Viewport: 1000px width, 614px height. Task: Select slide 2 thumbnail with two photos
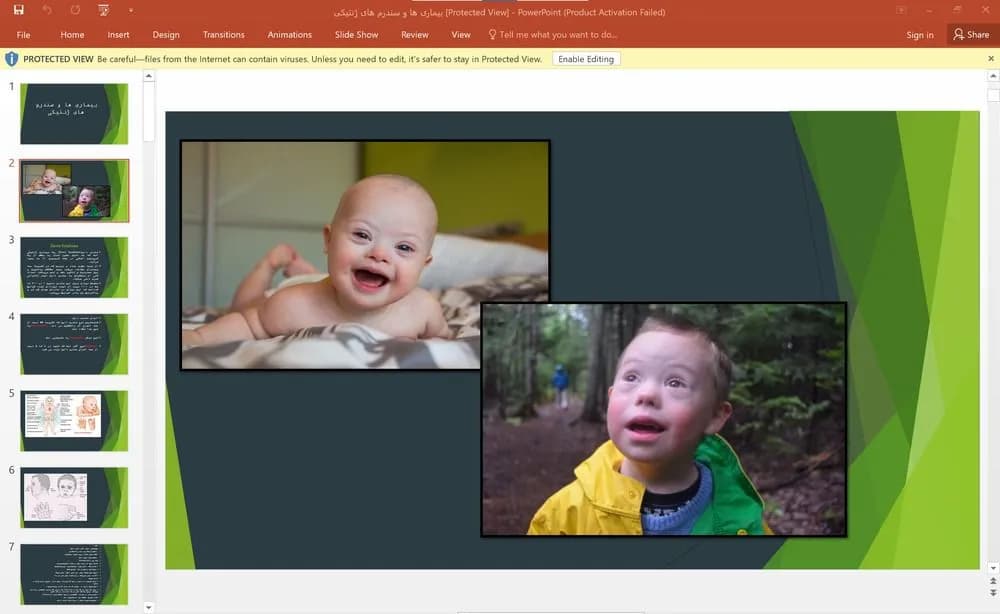click(74, 191)
